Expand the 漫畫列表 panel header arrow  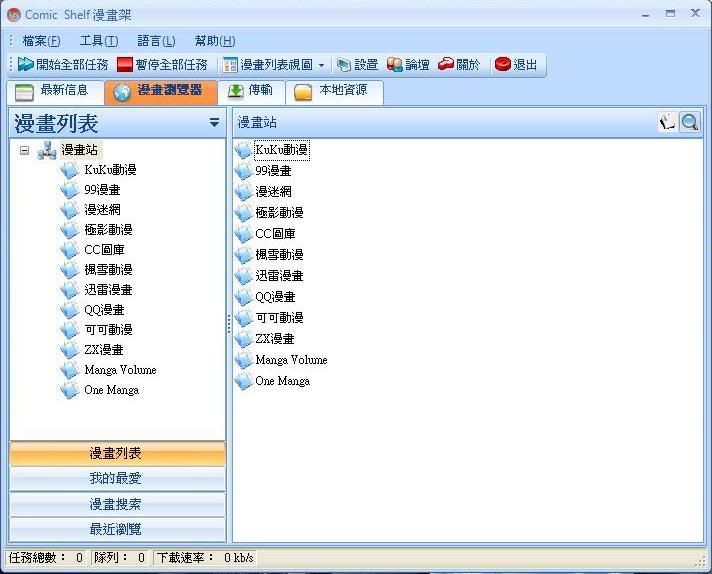pyautogui.click(x=214, y=123)
